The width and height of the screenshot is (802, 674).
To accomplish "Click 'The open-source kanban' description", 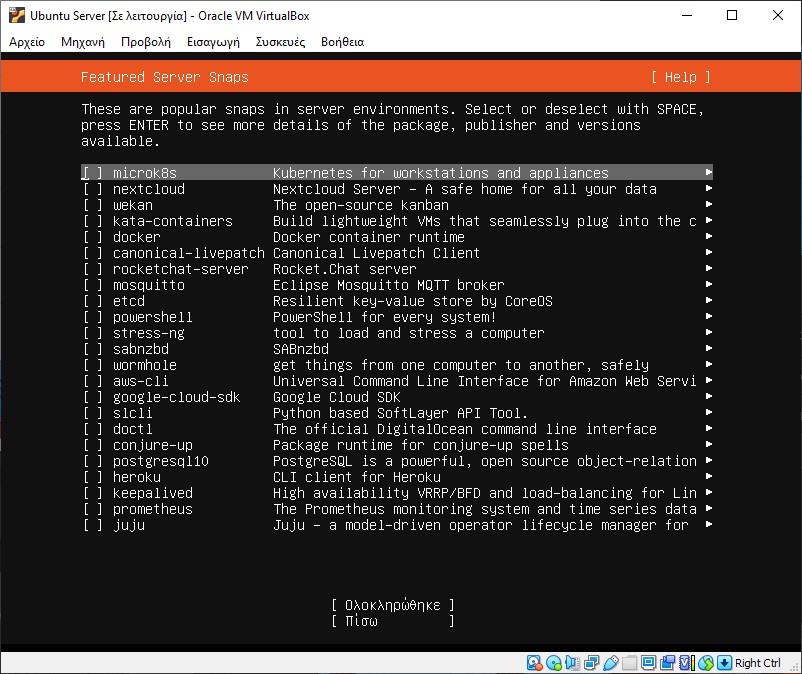I will pyautogui.click(x=361, y=205).
